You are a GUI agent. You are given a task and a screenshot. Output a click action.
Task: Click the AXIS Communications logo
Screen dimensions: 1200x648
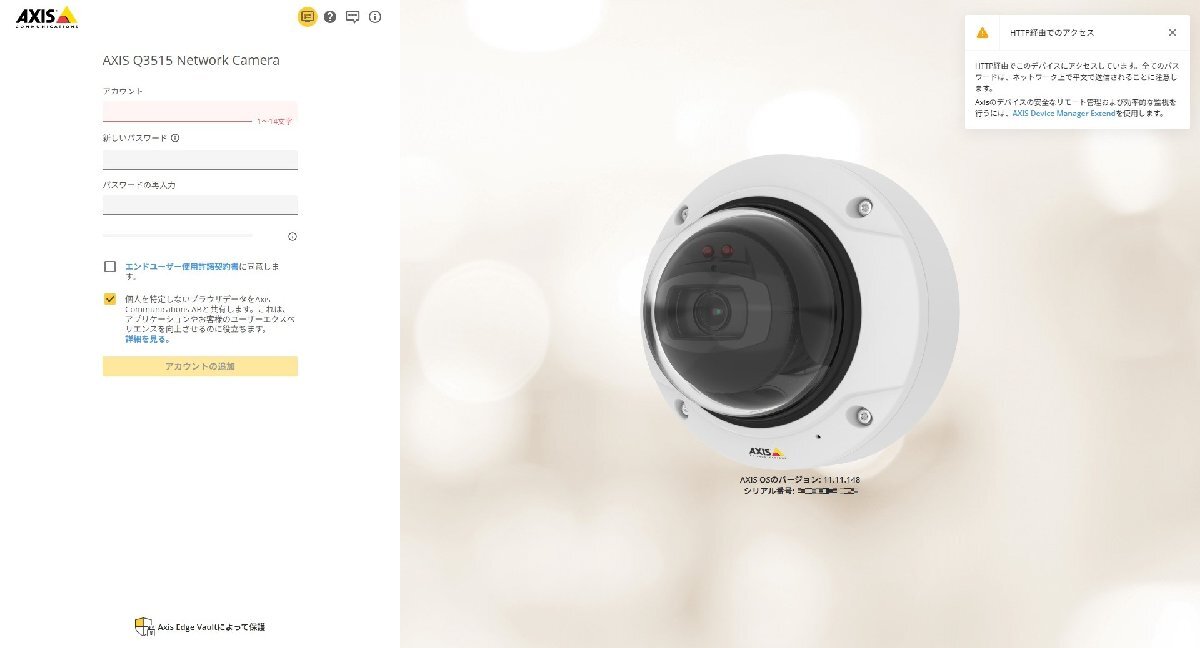click(47, 17)
